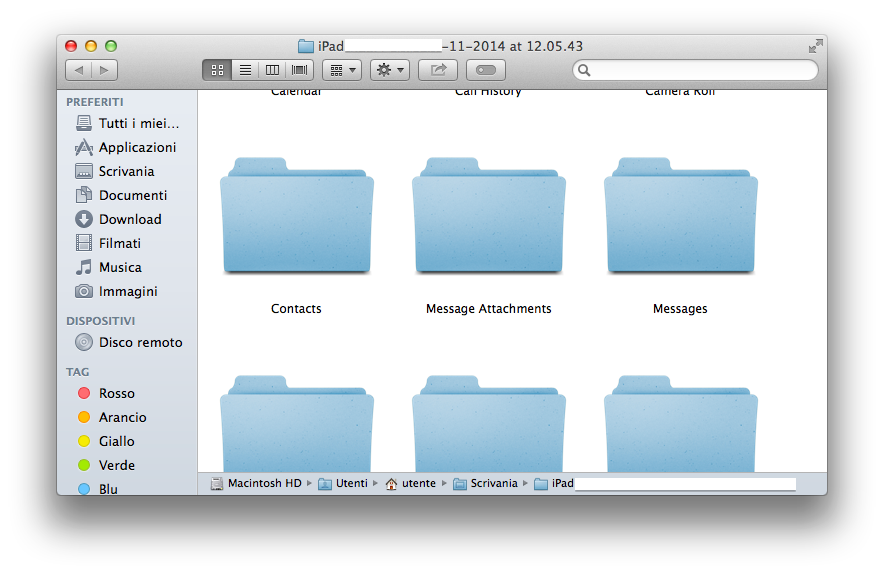This screenshot has width=884, height=574.
Task: Switch to Cover Flow view
Action: pos(299,70)
